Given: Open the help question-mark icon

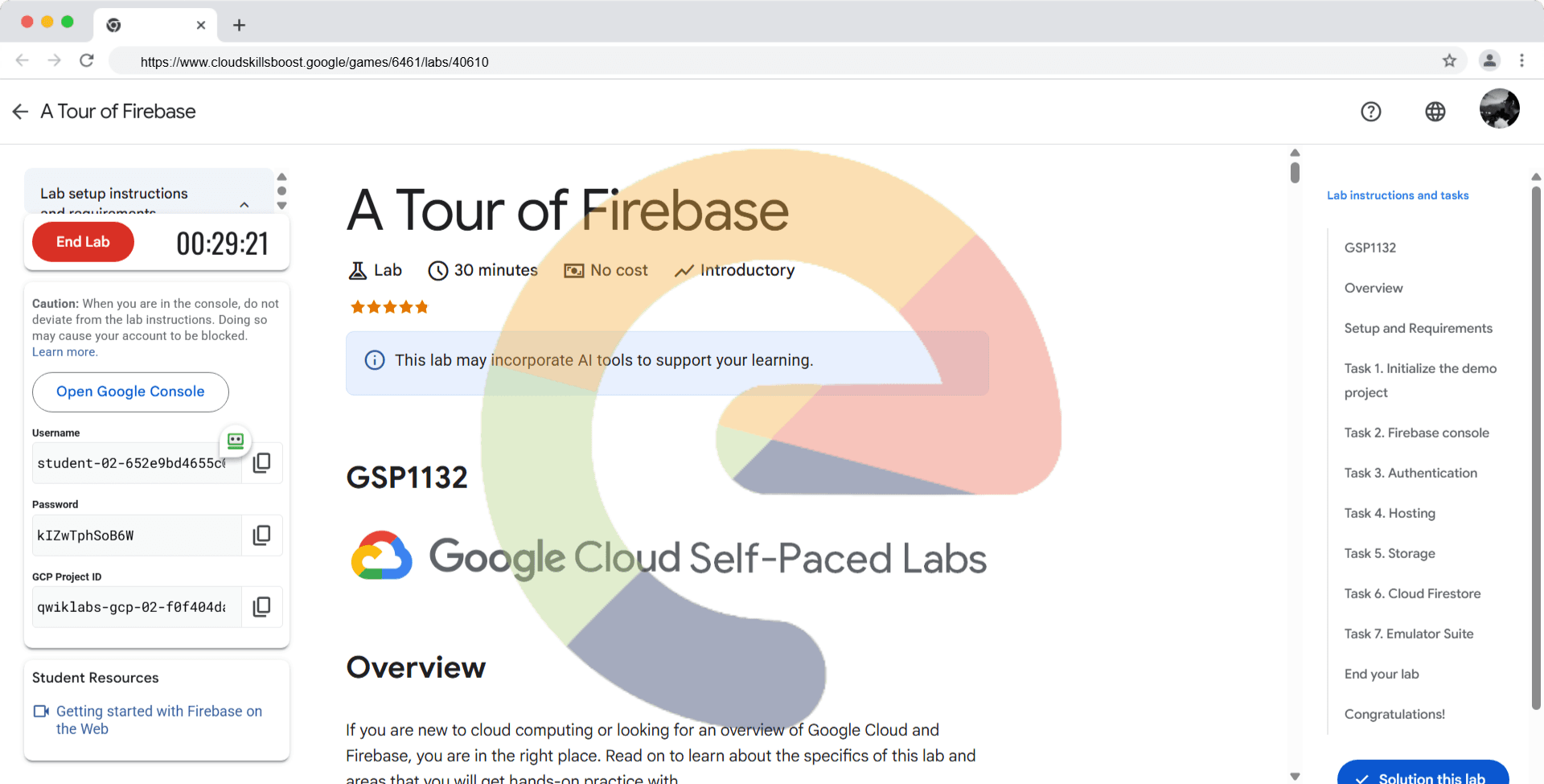Looking at the screenshot, I should point(1371,112).
